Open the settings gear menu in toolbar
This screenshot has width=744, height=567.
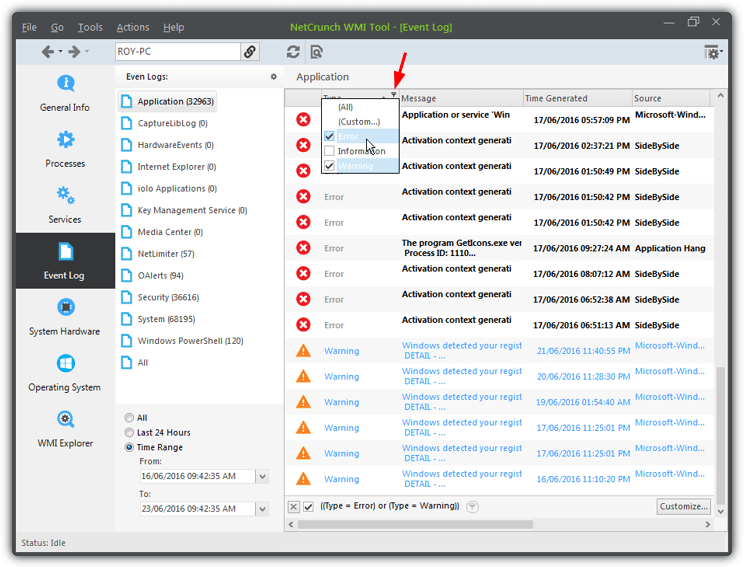[713, 52]
